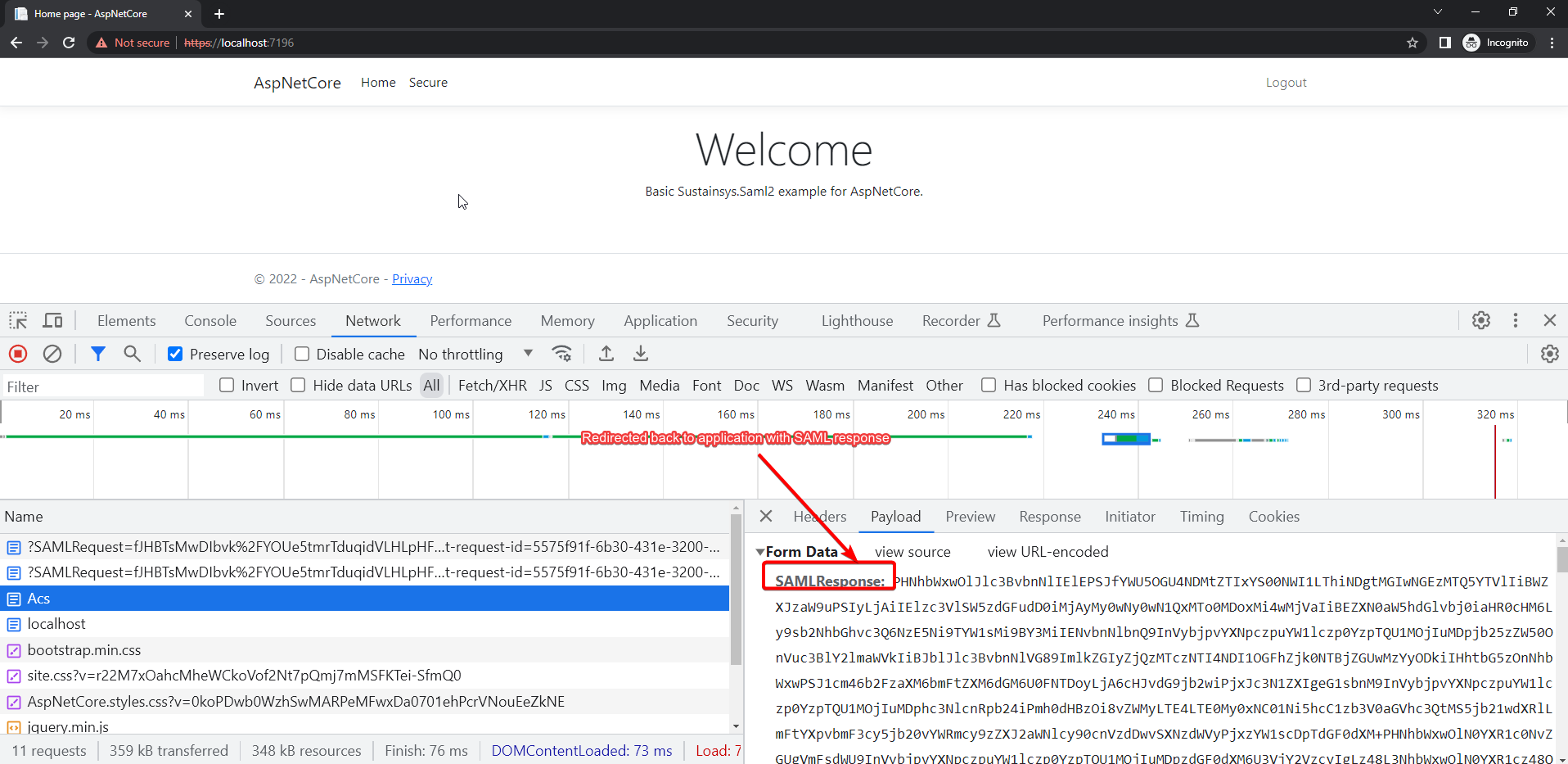Open network search magnifier
The image size is (1568, 764).
pos(132,354)
